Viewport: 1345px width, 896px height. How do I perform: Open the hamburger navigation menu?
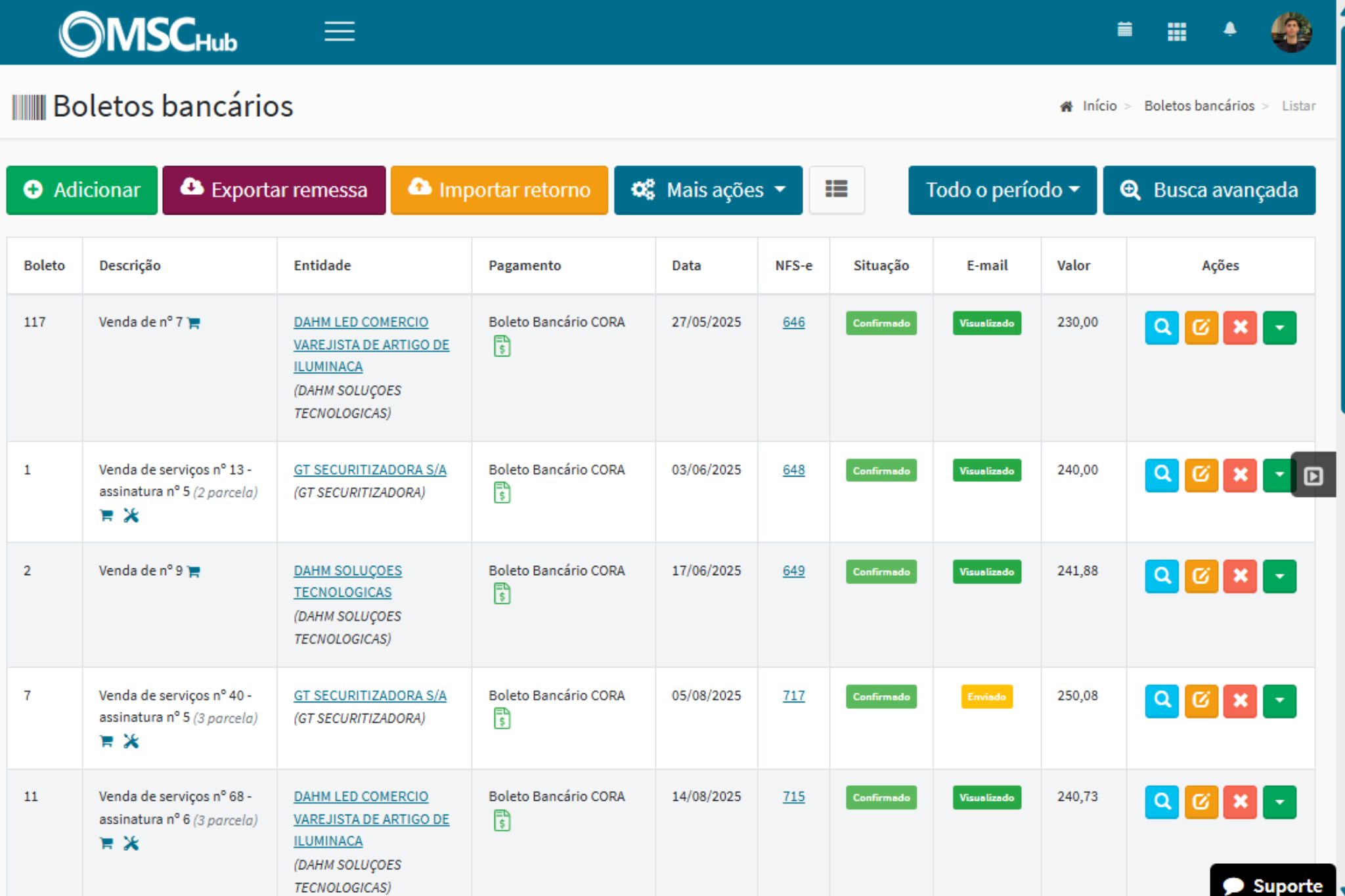(340, 32)
